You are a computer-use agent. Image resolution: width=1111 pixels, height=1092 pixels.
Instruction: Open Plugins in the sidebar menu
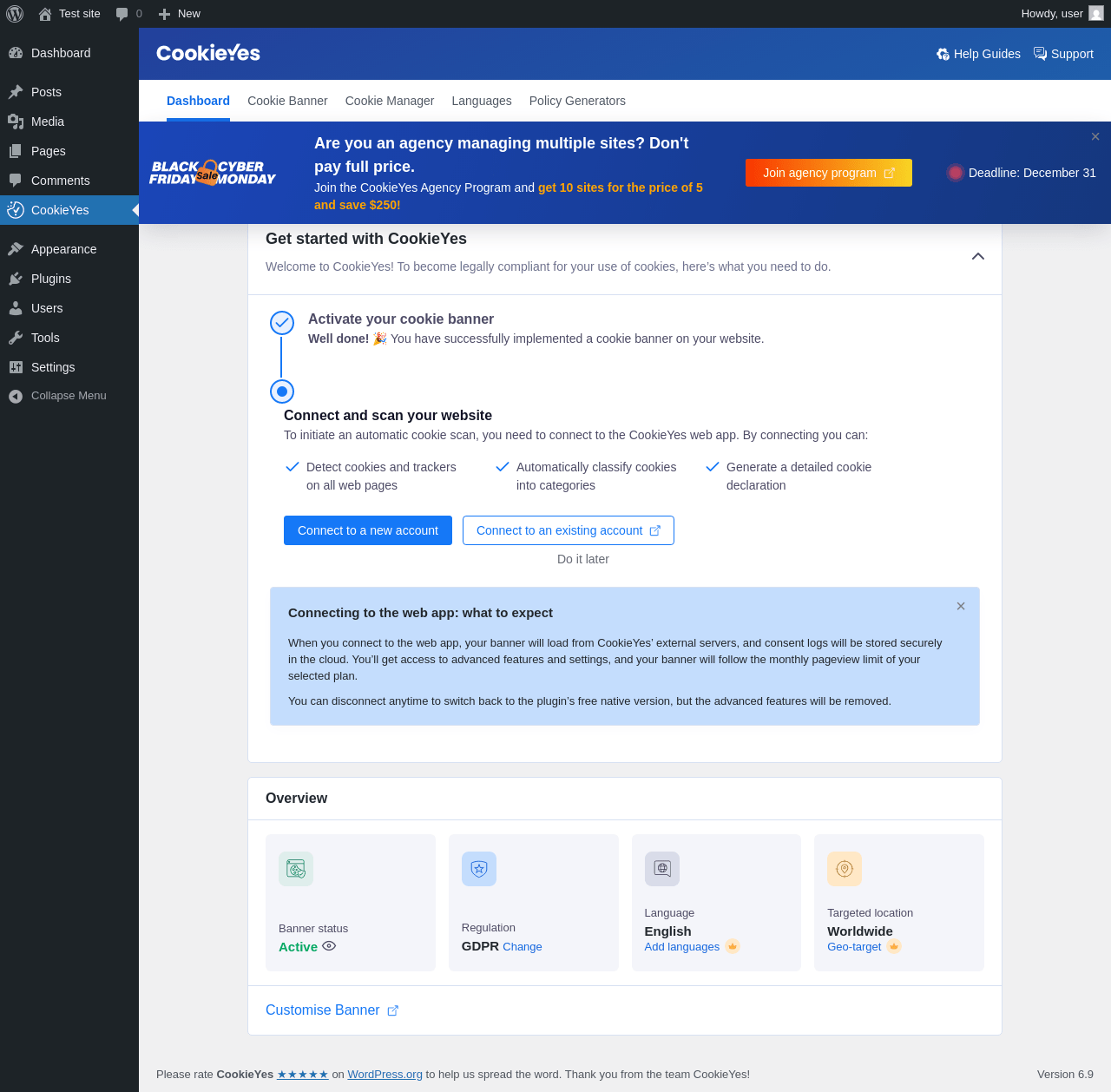click(69, 279)
